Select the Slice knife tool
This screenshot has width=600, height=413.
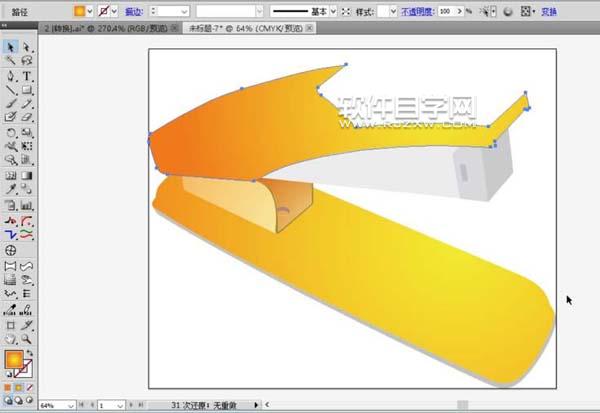[x=26, y=325]
